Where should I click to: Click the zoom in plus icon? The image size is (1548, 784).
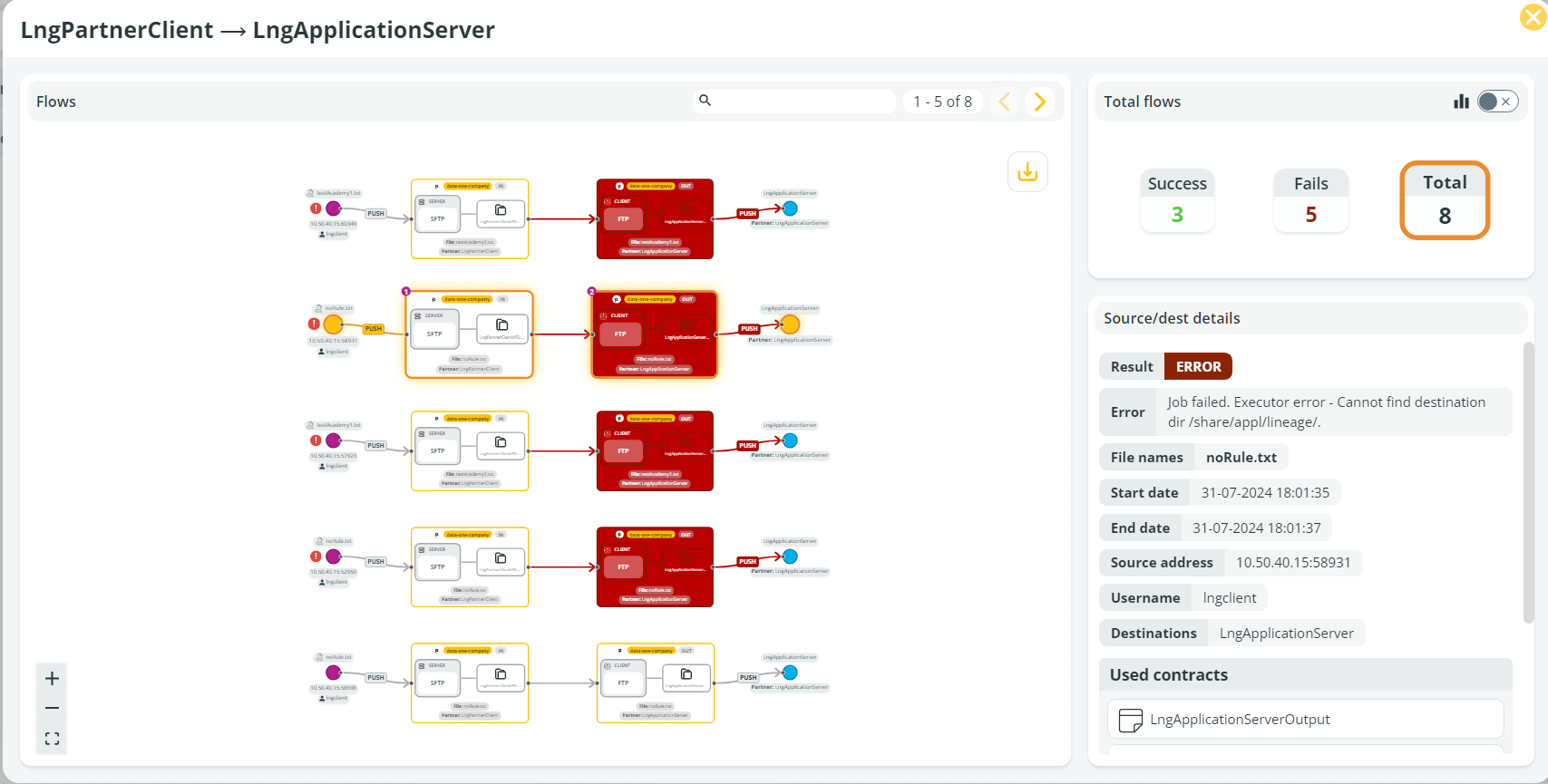52,679
